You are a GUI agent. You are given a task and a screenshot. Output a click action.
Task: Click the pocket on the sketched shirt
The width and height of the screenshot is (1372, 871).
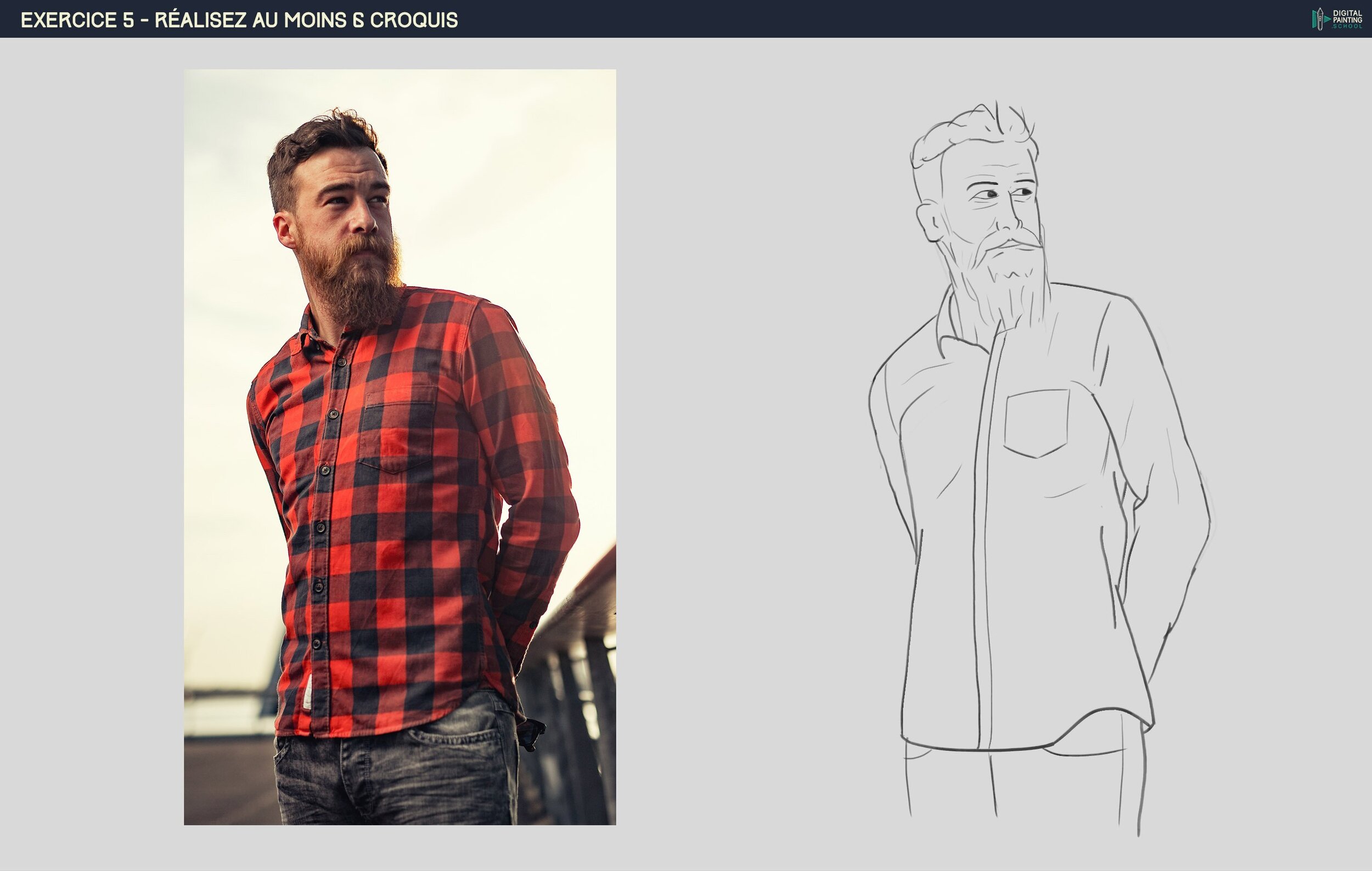1036,423
